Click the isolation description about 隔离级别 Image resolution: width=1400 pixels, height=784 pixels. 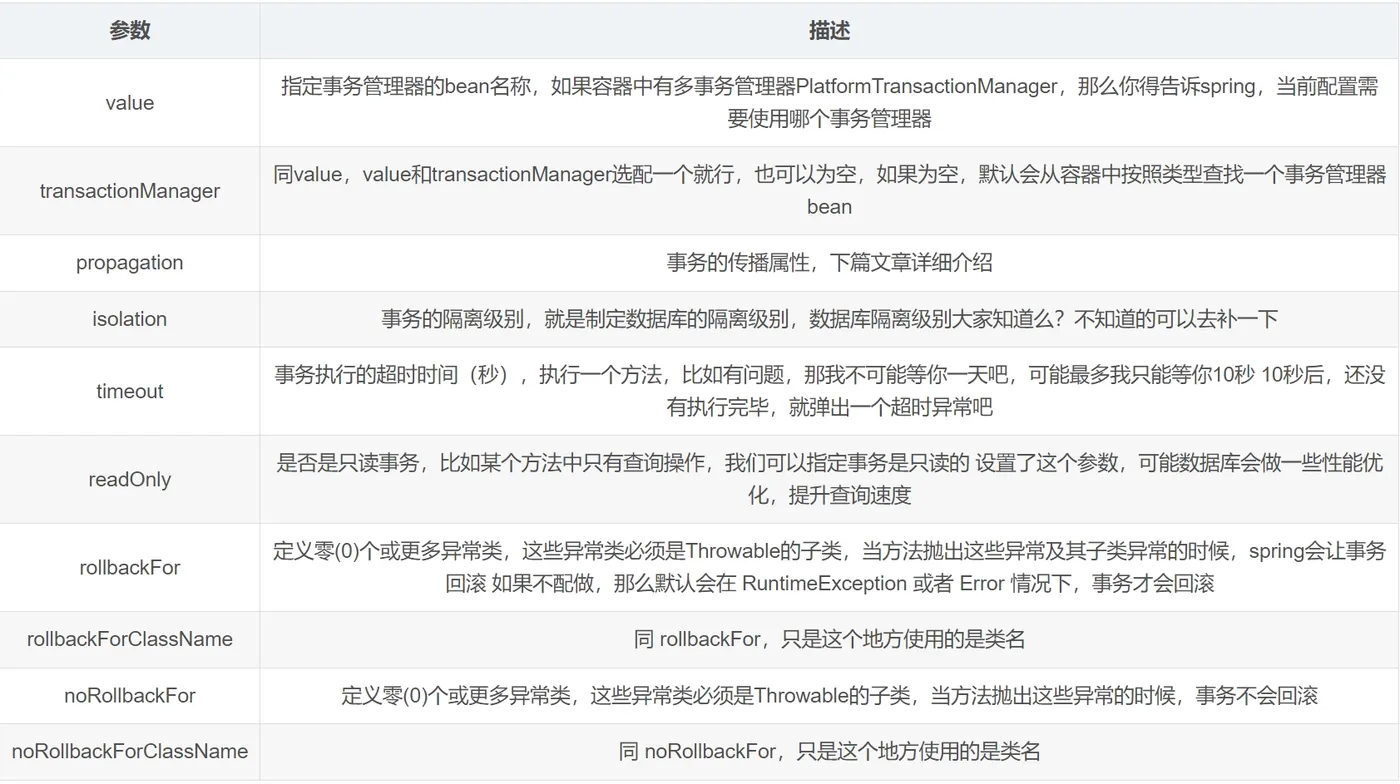click(x=829, y=319)
